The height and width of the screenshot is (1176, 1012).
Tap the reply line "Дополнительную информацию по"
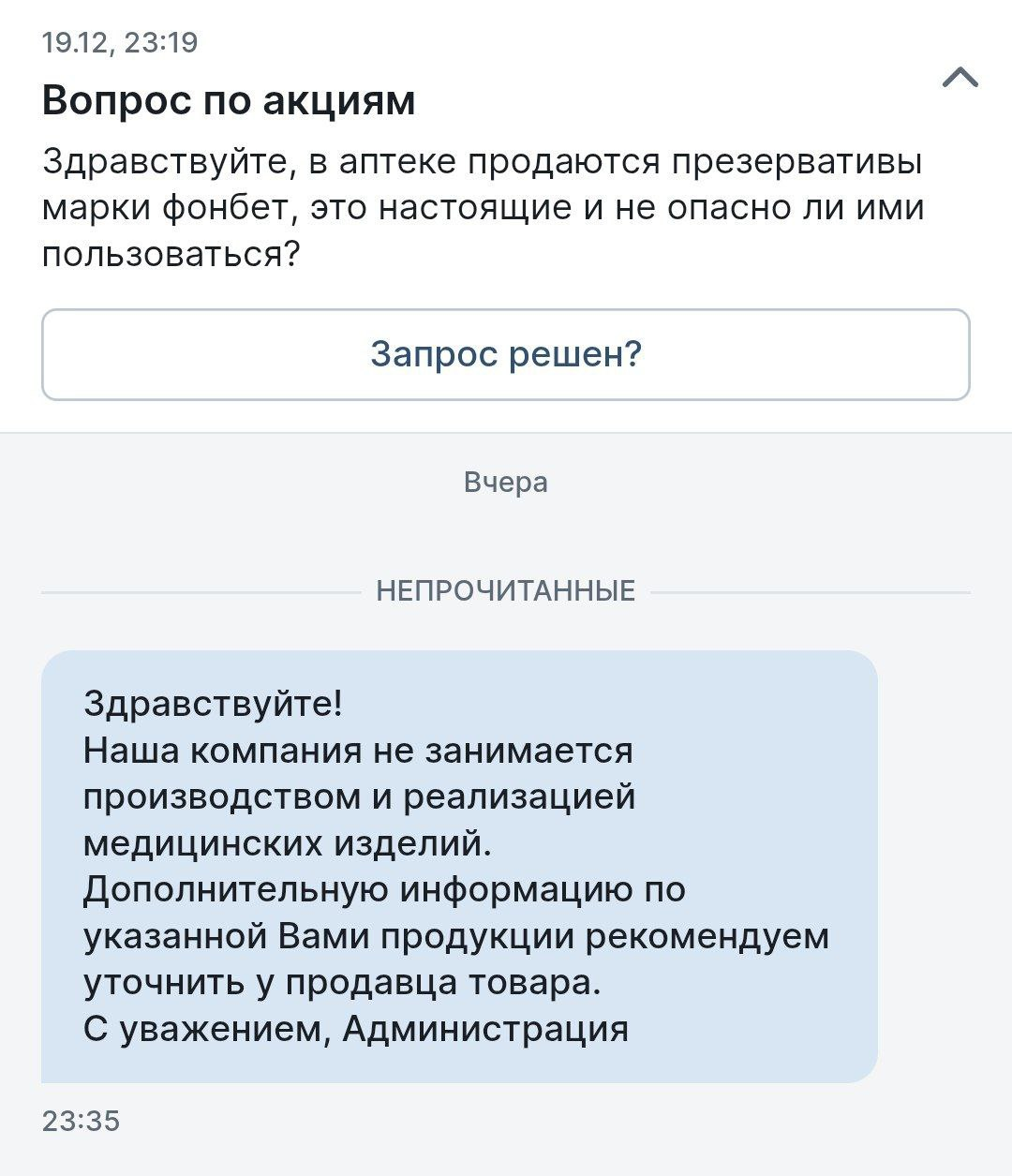click(x=384, y=889)
